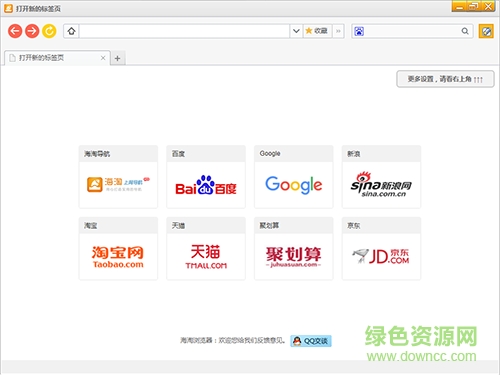Image resolution: width=500 pixels, height=375 pixels.
Task: Focus the address bar input
Action: point(184,31)
